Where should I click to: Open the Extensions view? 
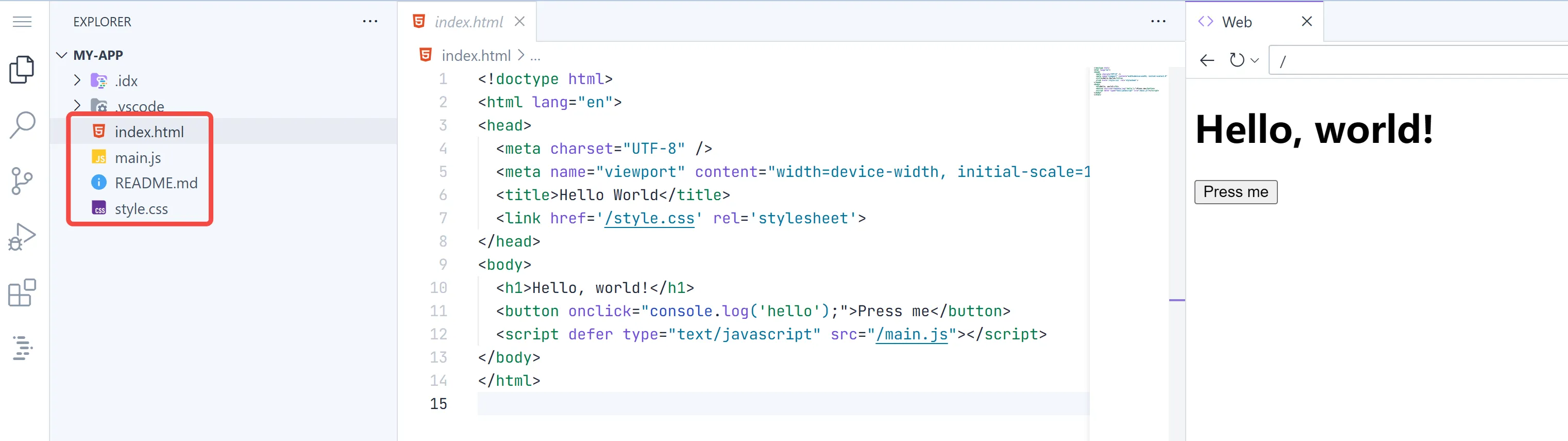pos(23,292)
